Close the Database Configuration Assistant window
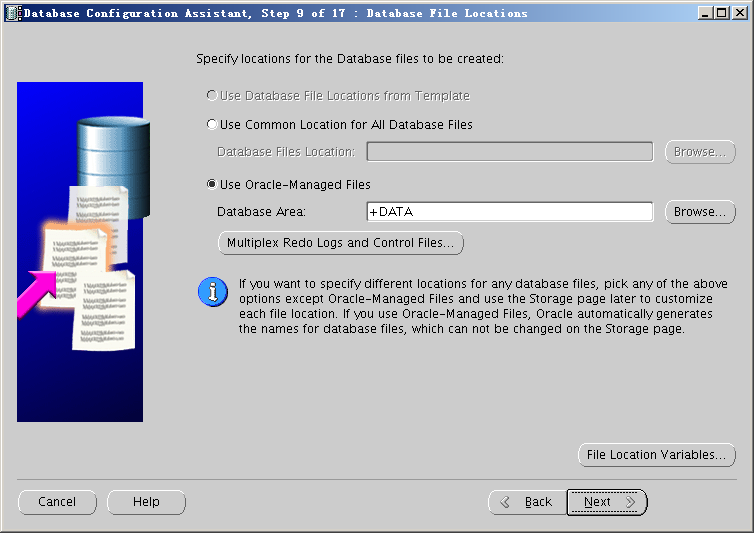The height and width of the screenshot is (533, 754). point(740,13)
